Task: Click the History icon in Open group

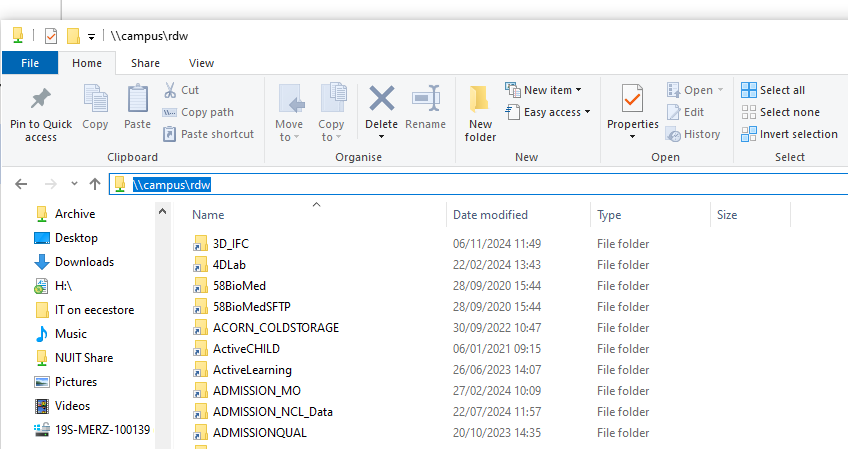Action: point(674,134)
